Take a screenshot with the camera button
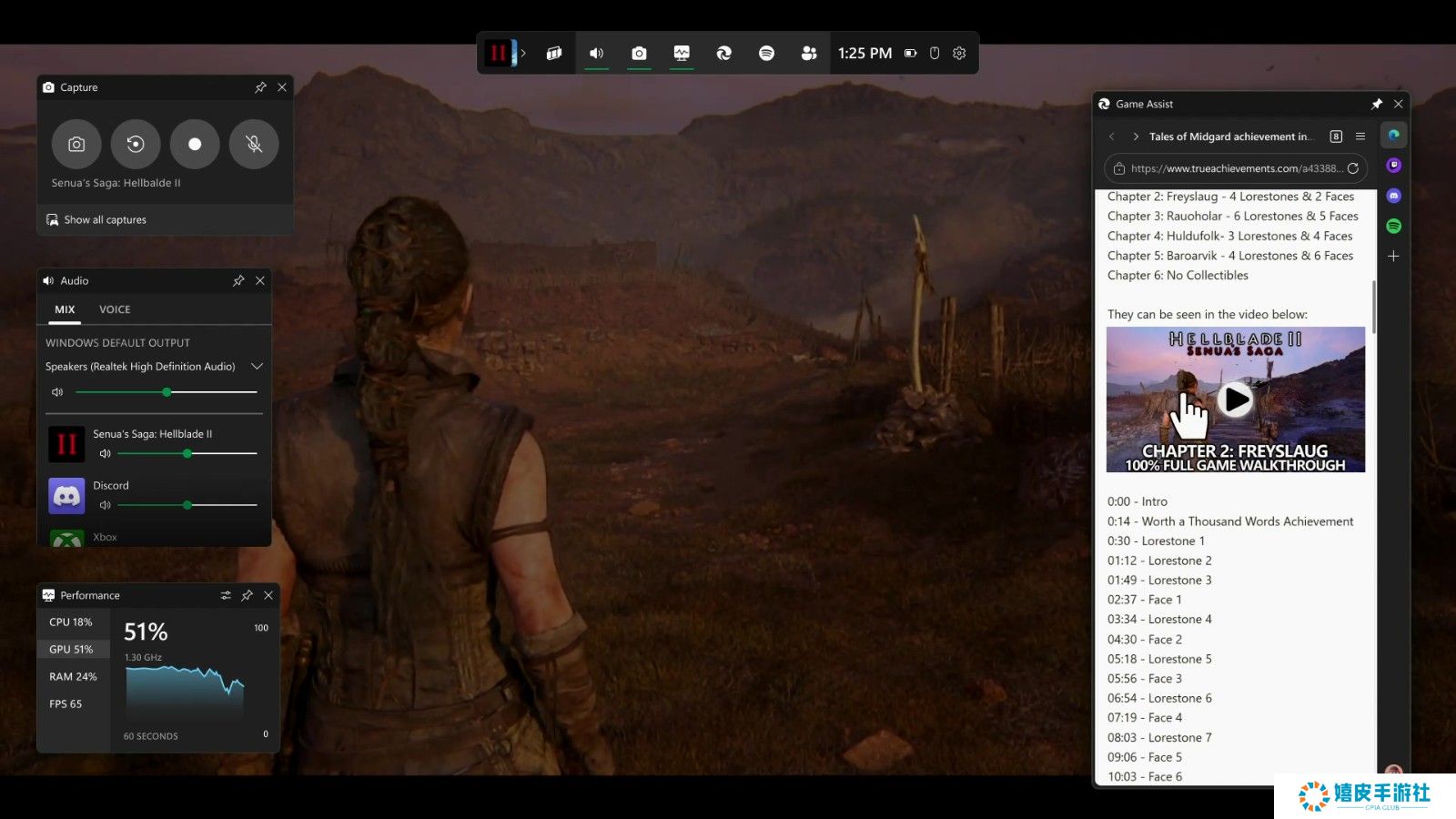Screen dimensions: 1456x819 pos(76,144)
